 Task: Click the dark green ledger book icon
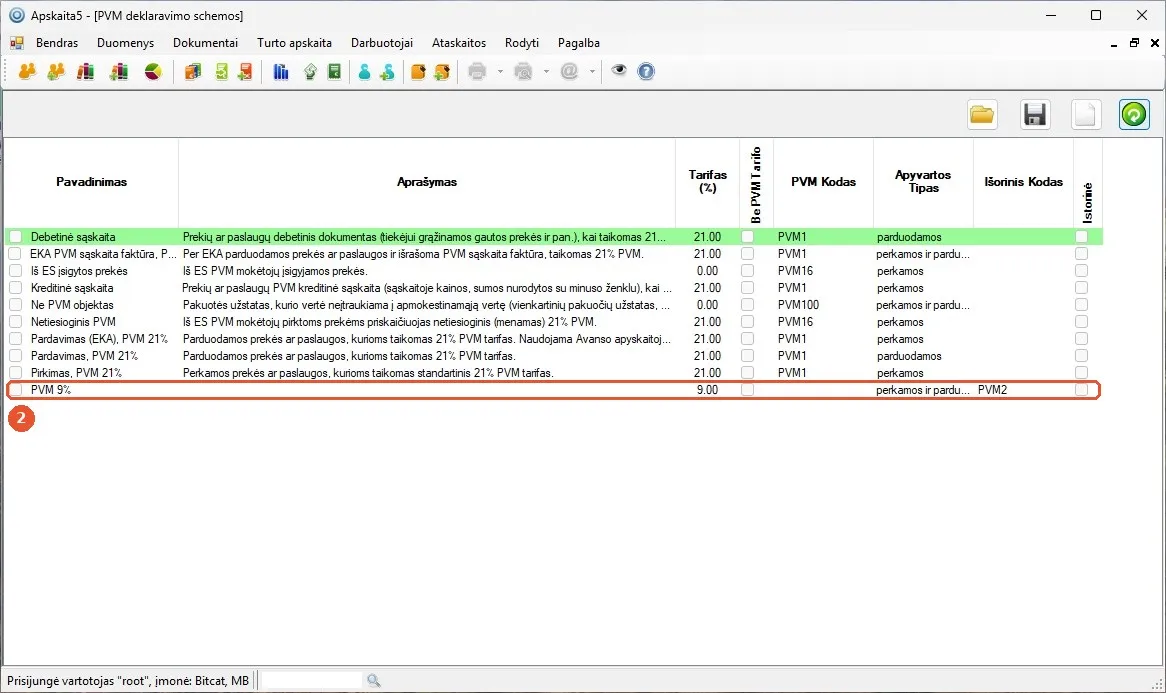[x=335, y=71]
